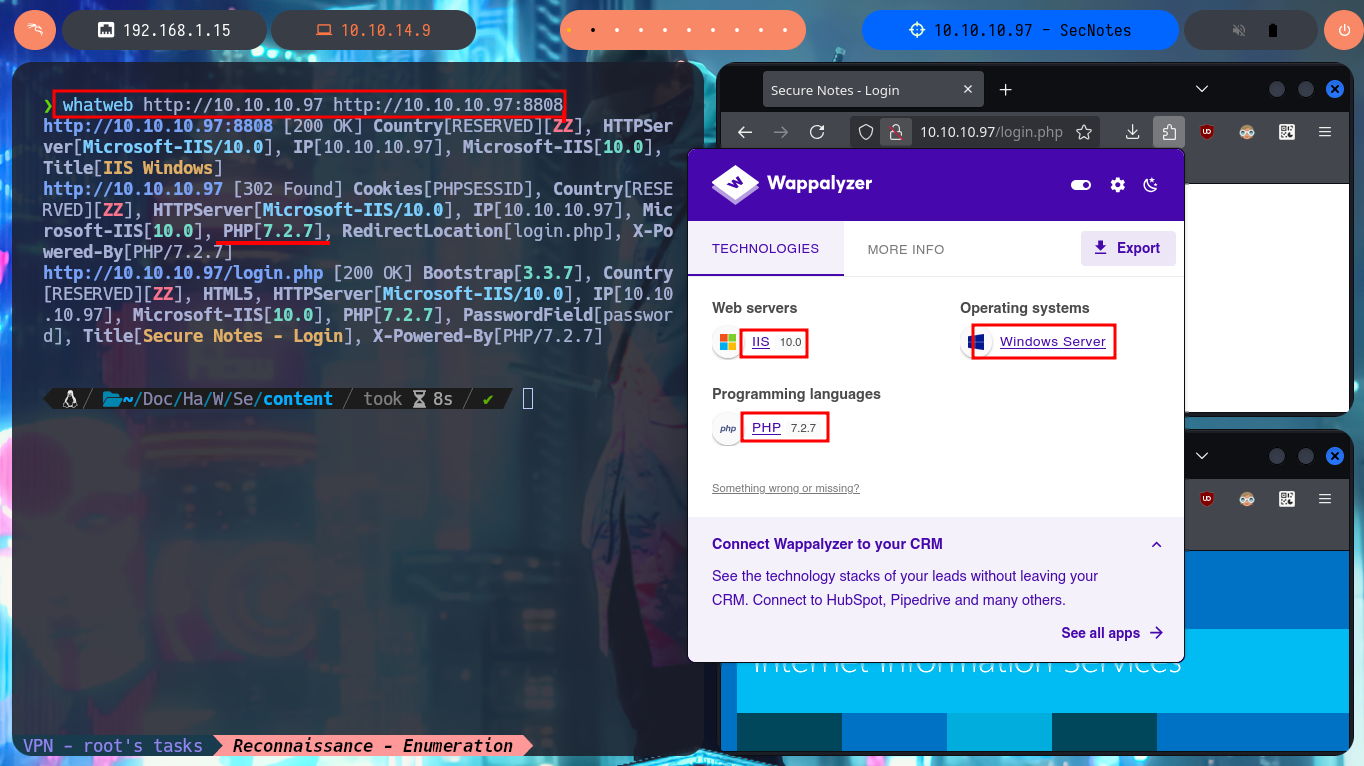Open the hamburger menu in lower IIS window
Image resolution: width=1364 pixels, height=766 pixels.
tap(1325, 498)
